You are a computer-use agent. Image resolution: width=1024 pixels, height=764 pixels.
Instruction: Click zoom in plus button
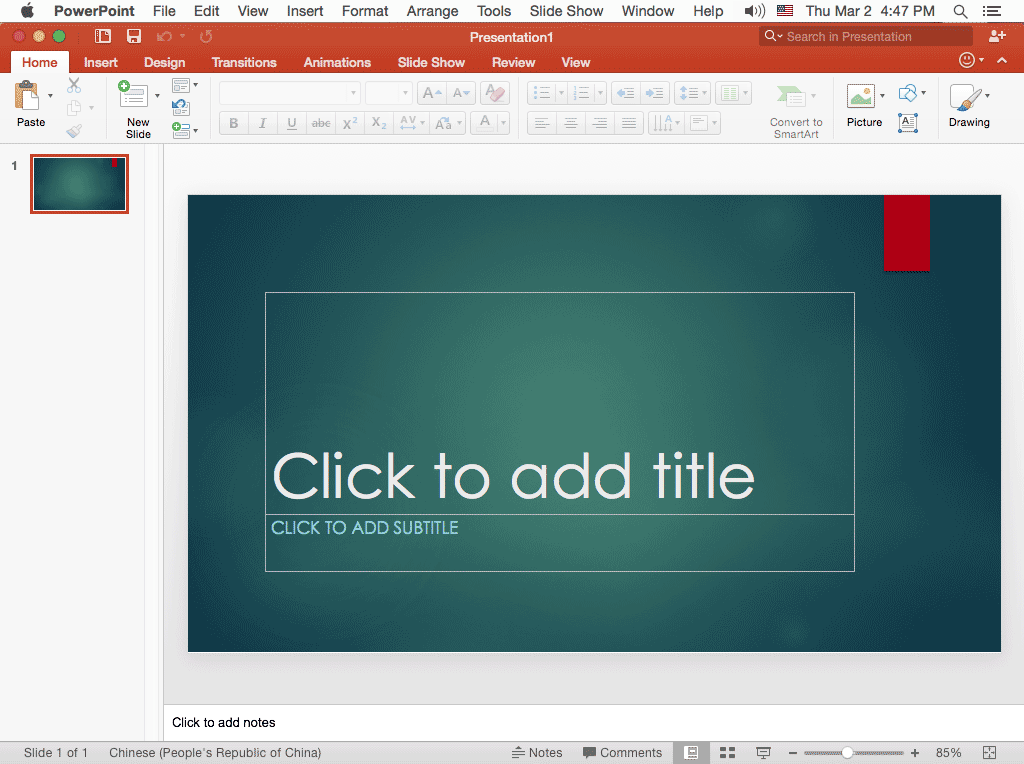pyautogui.click(x=915, y=753)
